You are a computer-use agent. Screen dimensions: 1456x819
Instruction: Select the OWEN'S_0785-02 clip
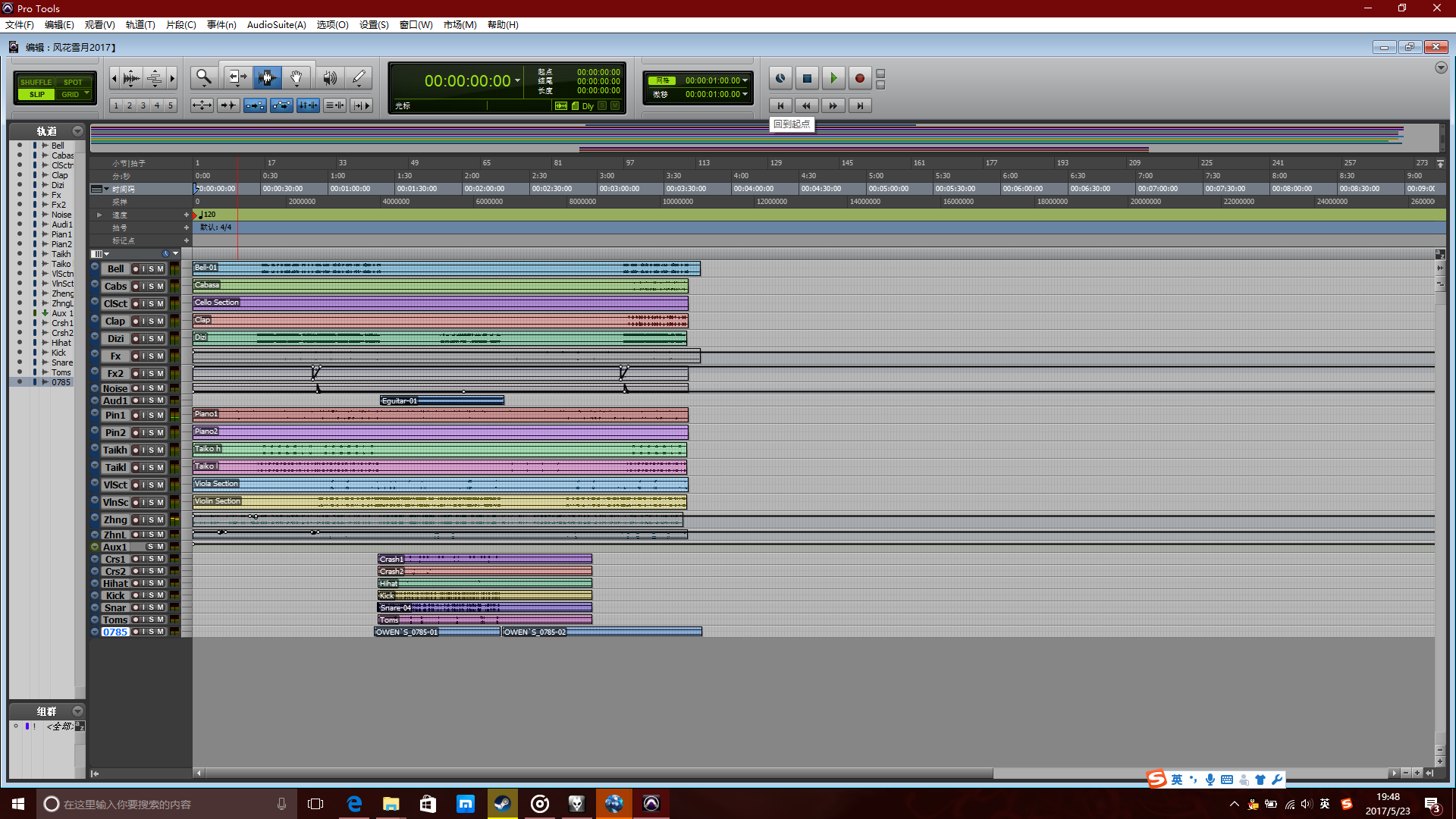[601, 632]
